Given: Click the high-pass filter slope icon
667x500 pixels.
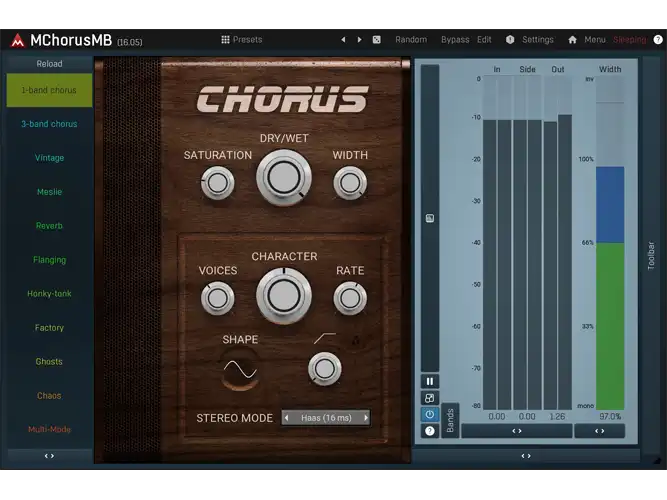Looking at the screenshot, I should click(325, 338).
